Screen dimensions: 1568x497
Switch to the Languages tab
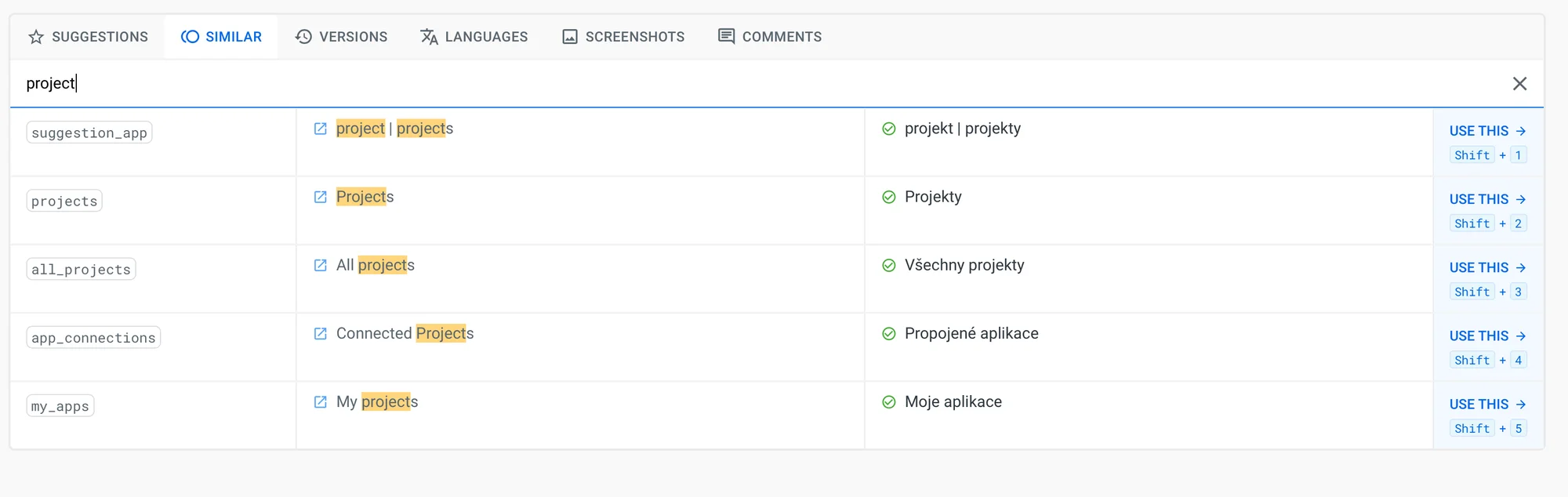point(474,37)
